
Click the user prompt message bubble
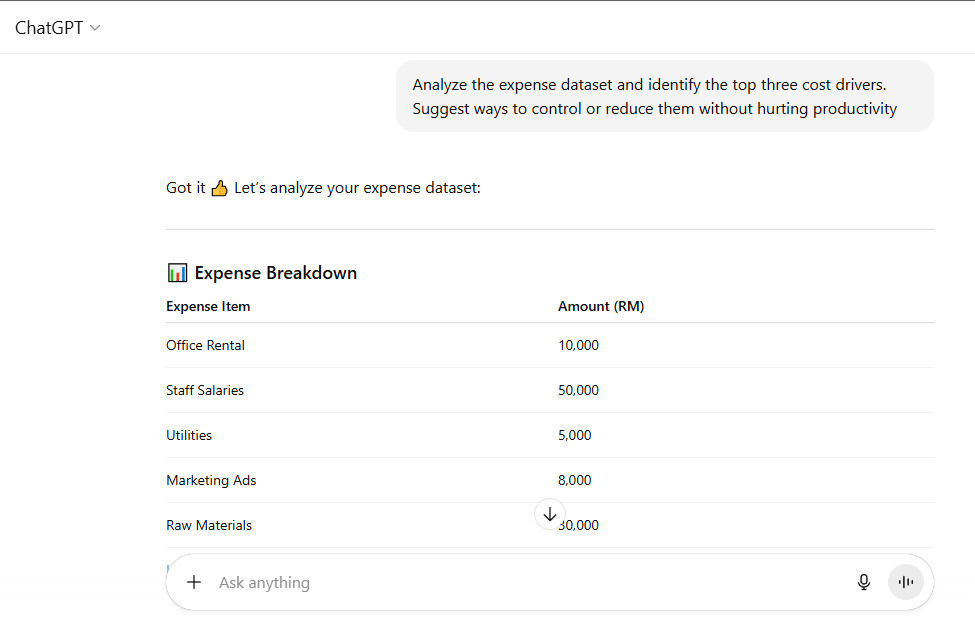coord(664,97)
